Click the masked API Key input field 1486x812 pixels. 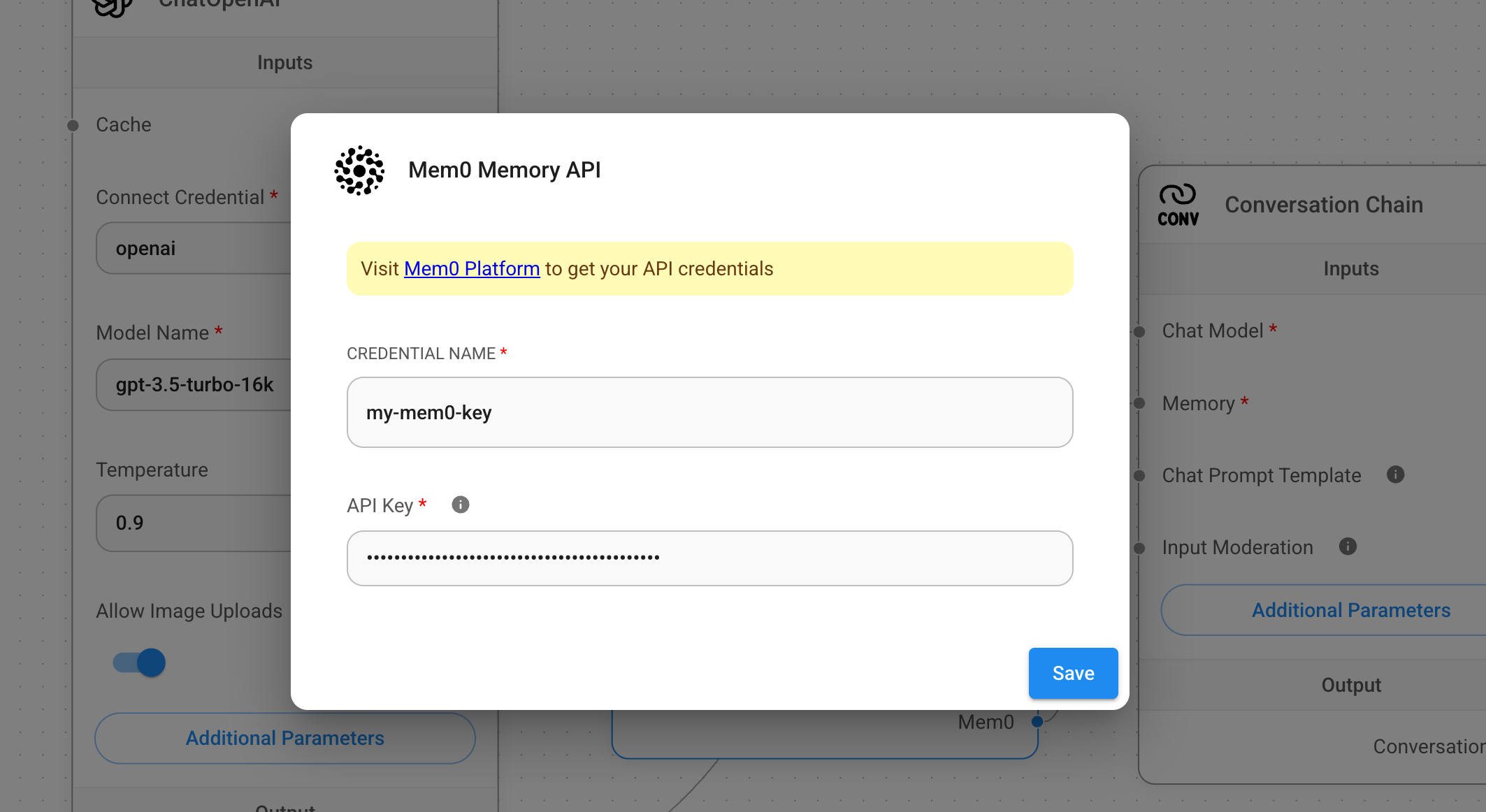709,558
